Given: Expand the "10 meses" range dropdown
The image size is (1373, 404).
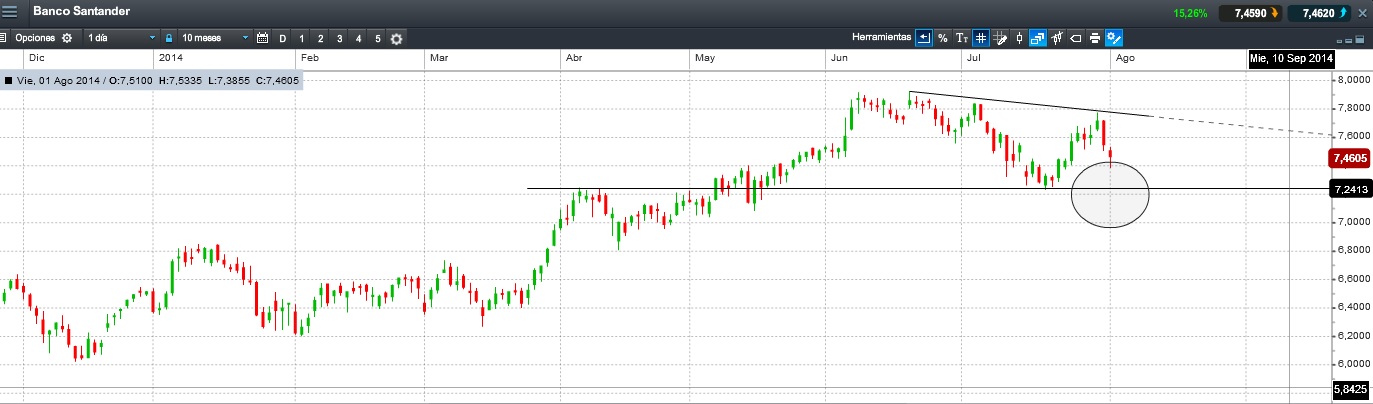Looking at the screenshot, I should pyautogui.click(x=215, y=38).
